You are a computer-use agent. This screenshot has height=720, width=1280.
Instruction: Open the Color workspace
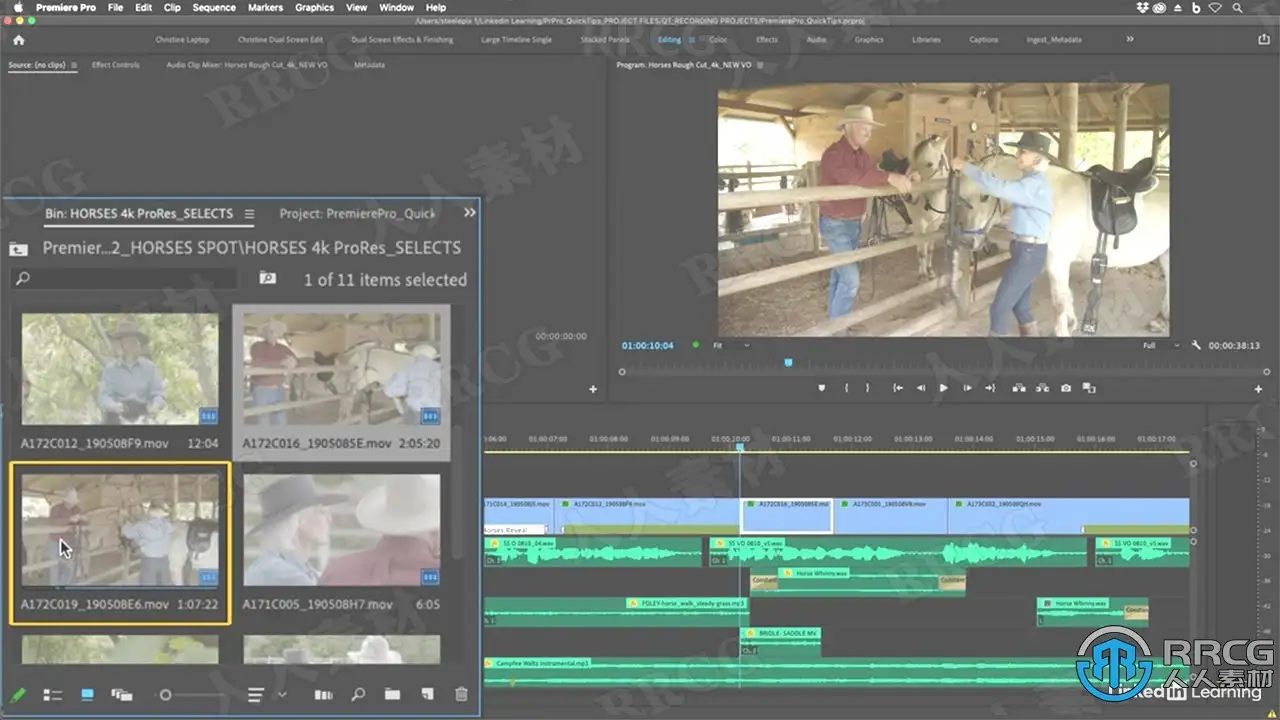719,40
